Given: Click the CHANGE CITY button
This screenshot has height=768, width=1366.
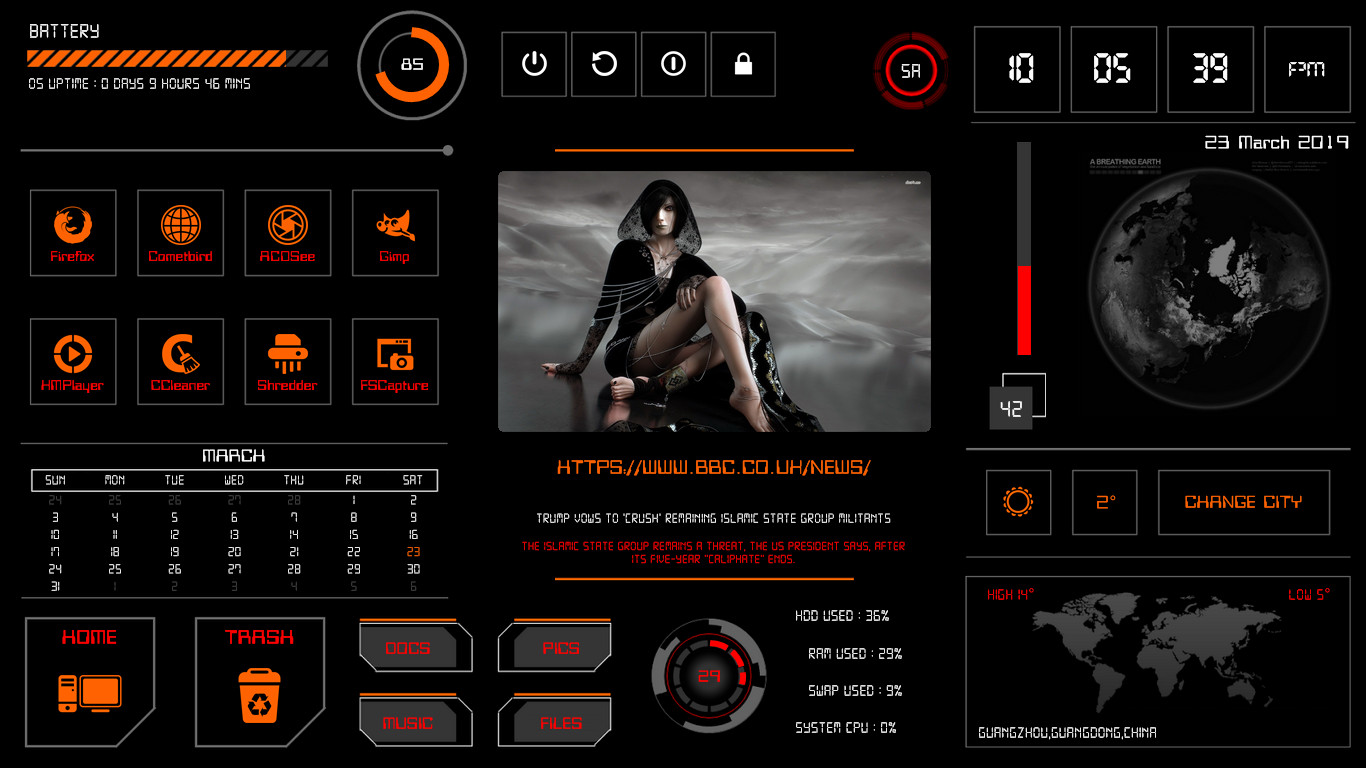Looking at the screenshot, I should [x=1244, y=502].
